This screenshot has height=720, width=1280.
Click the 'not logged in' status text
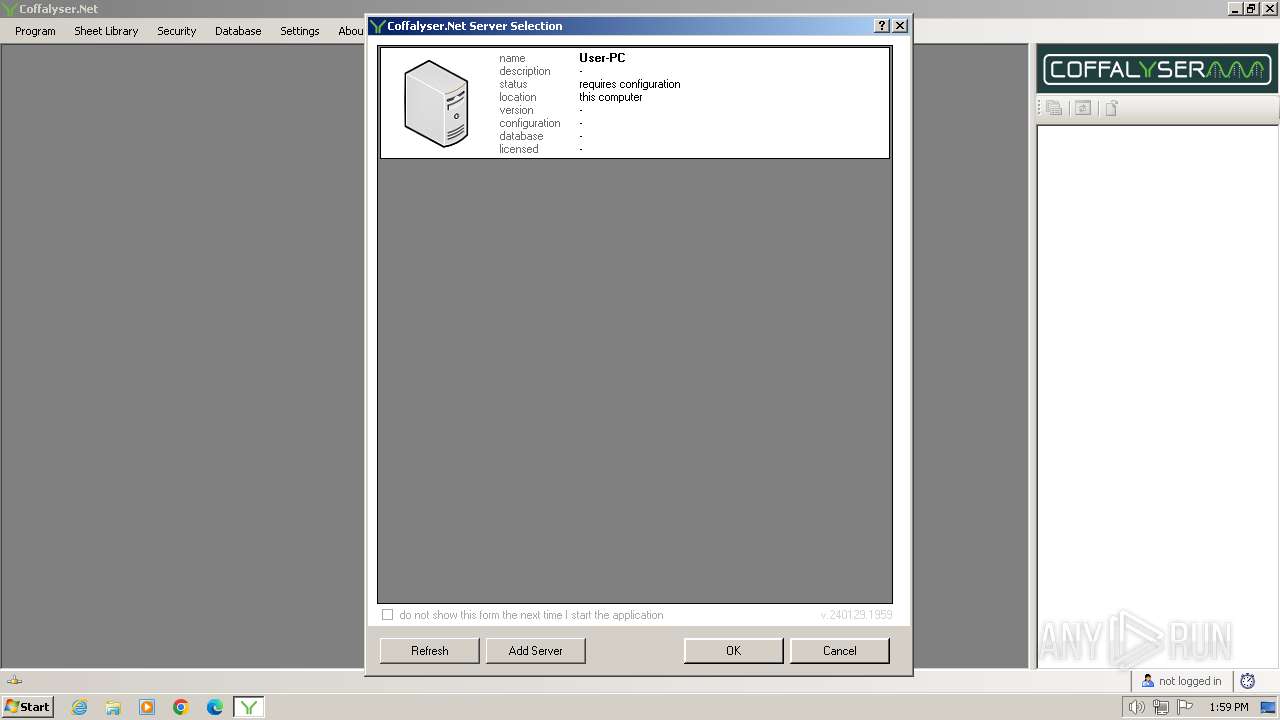coord(1190,681)
